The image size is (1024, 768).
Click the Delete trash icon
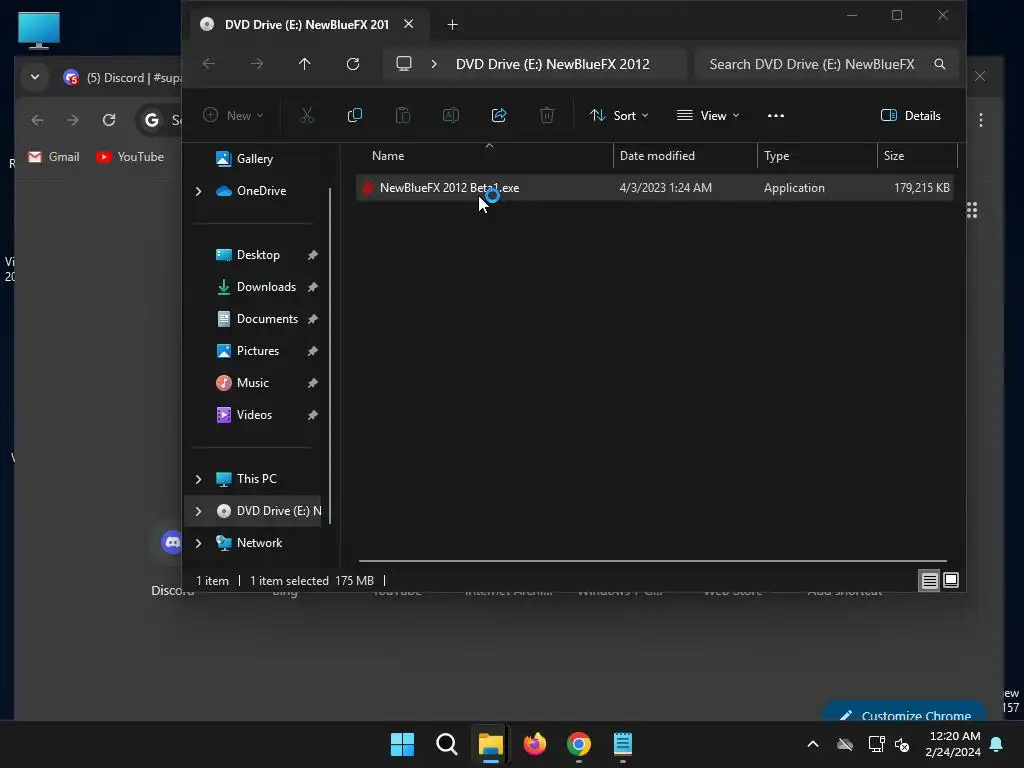click(547, 116)
